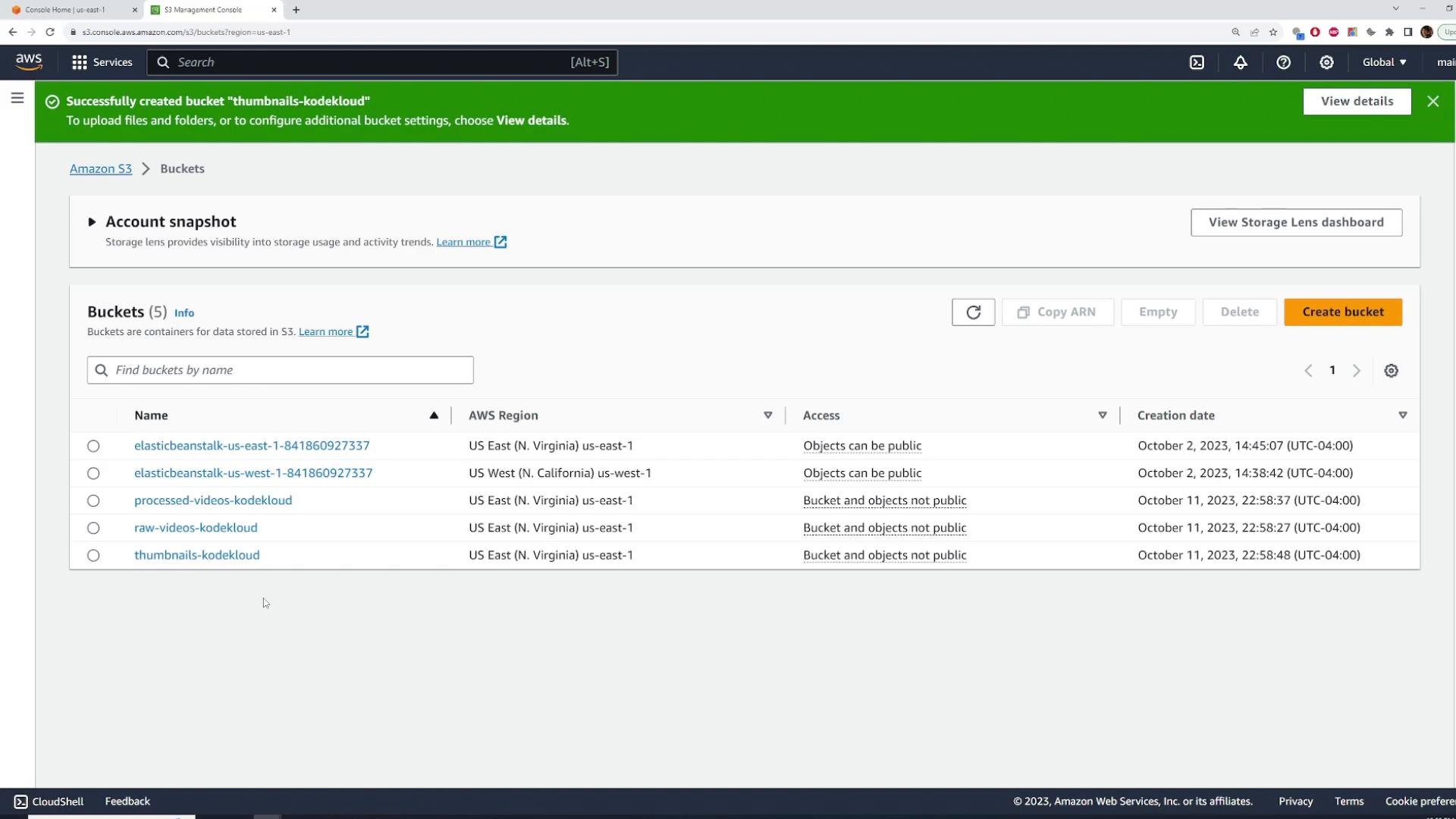1456x819 pixels.
Task: Expand the Account snapshot section
Action: (x=92, y=222)
